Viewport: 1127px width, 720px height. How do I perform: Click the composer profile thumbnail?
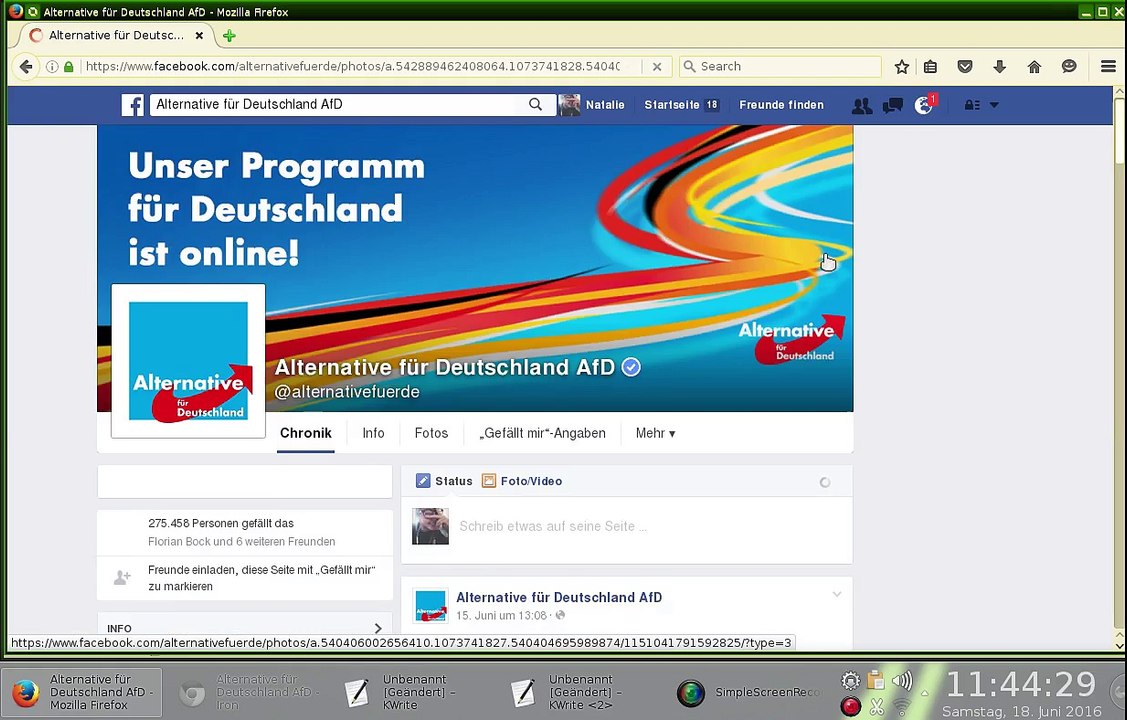[x=431, y=526]
